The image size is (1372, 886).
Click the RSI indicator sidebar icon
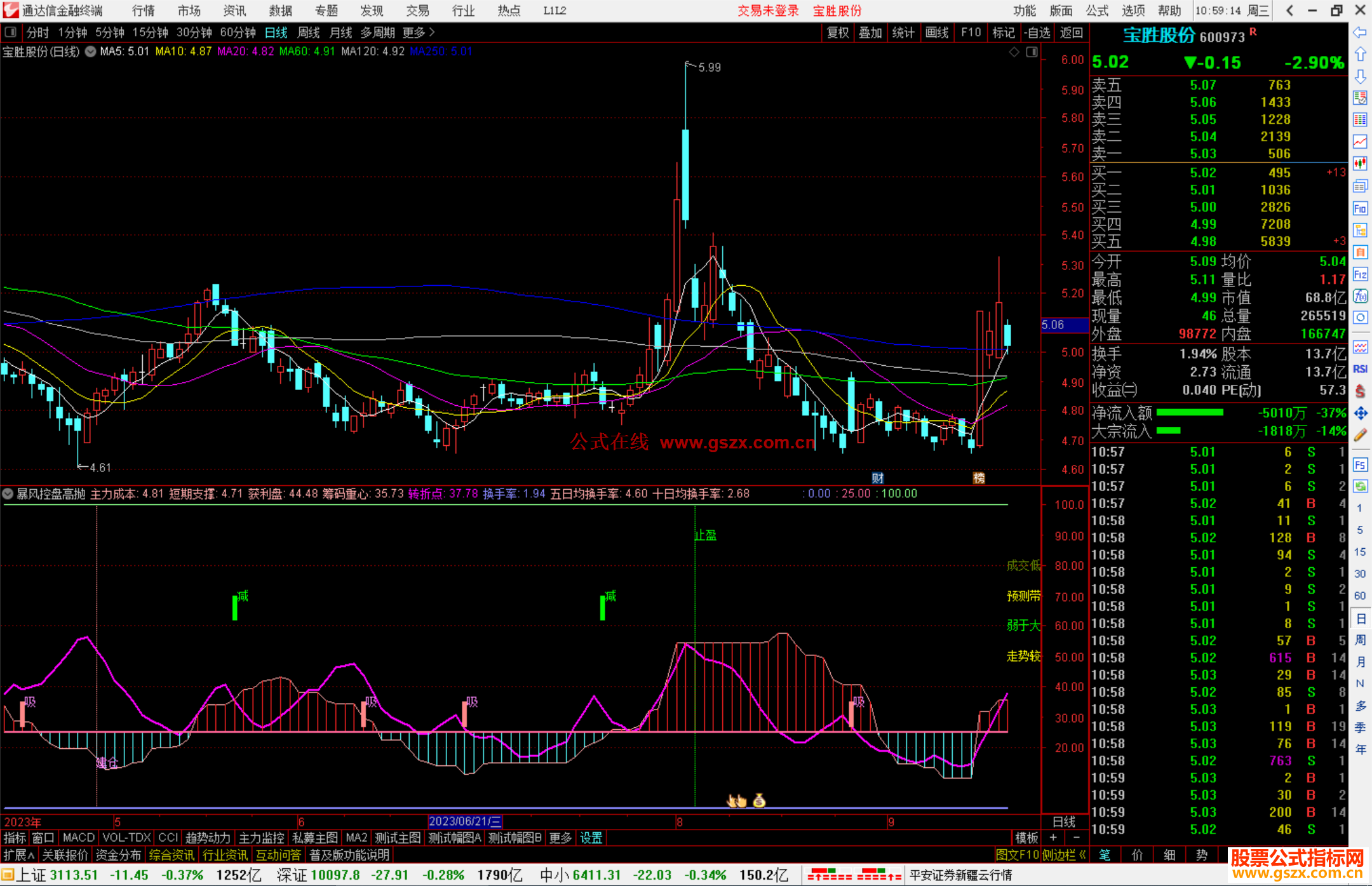1360,369
